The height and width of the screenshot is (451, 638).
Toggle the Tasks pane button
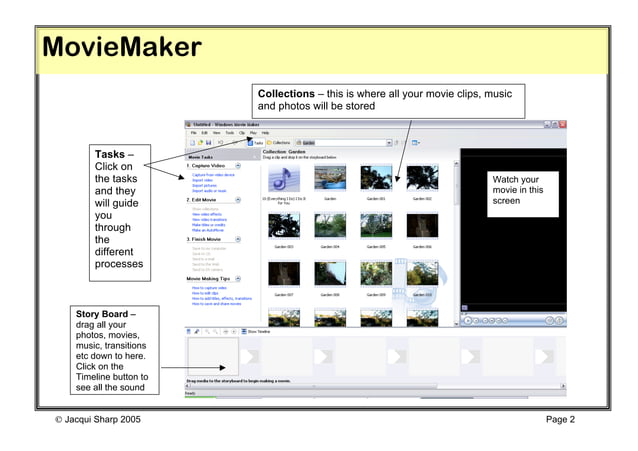256,143
